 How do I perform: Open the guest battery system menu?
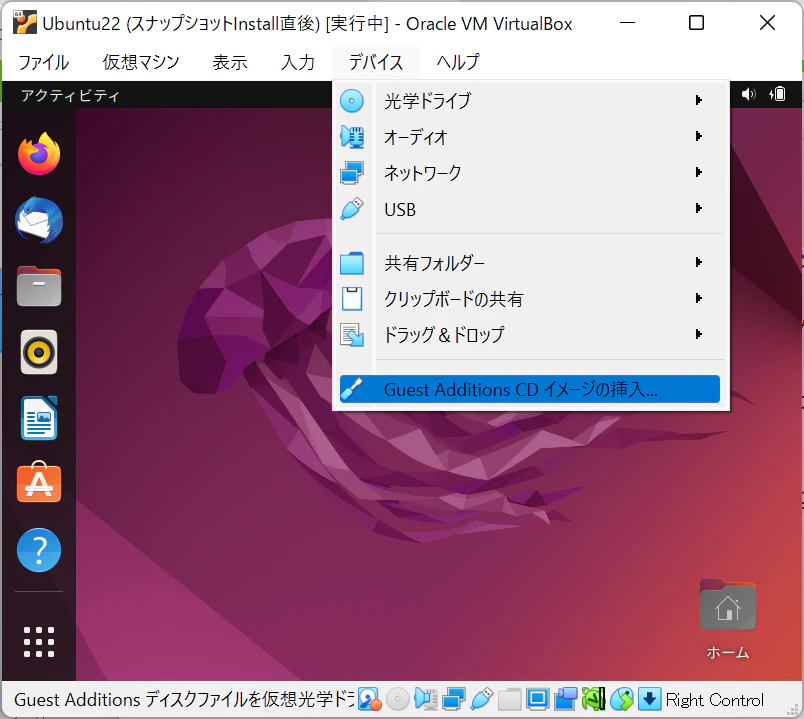(777, 94)
